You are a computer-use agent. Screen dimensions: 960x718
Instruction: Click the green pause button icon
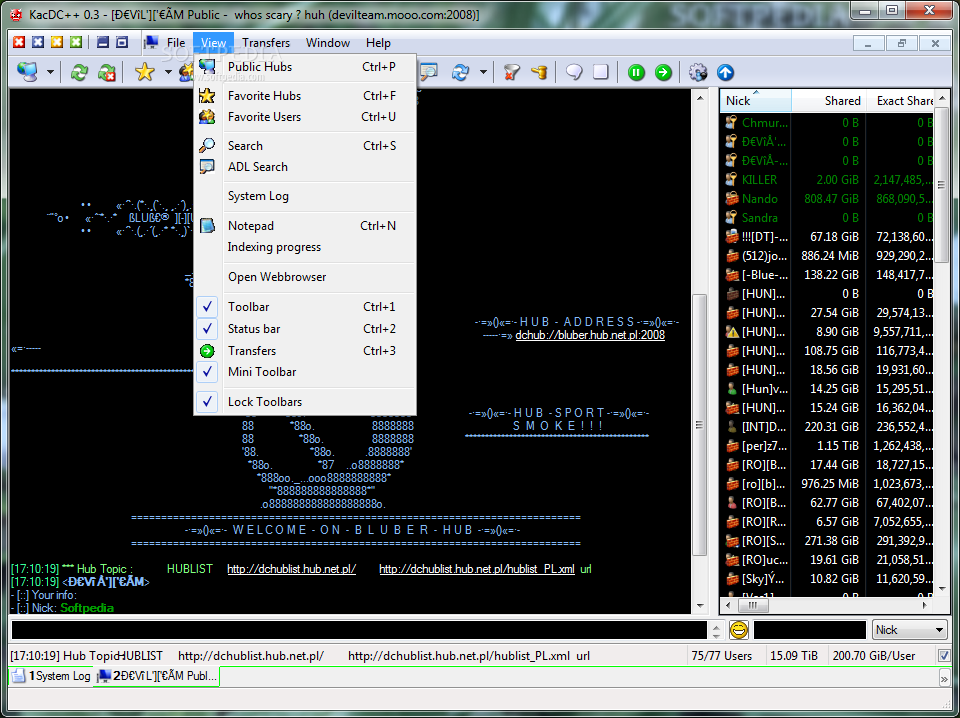[x=636, y=72]
